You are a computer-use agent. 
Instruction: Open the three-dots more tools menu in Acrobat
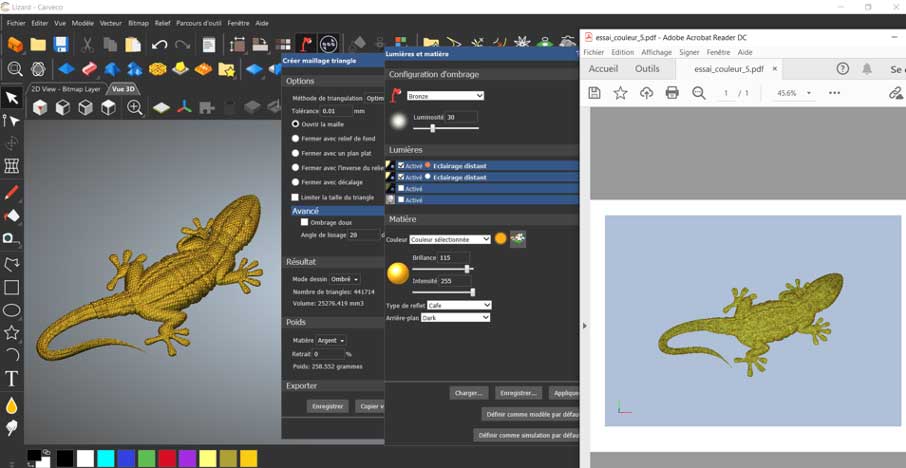tap(834, 93)
